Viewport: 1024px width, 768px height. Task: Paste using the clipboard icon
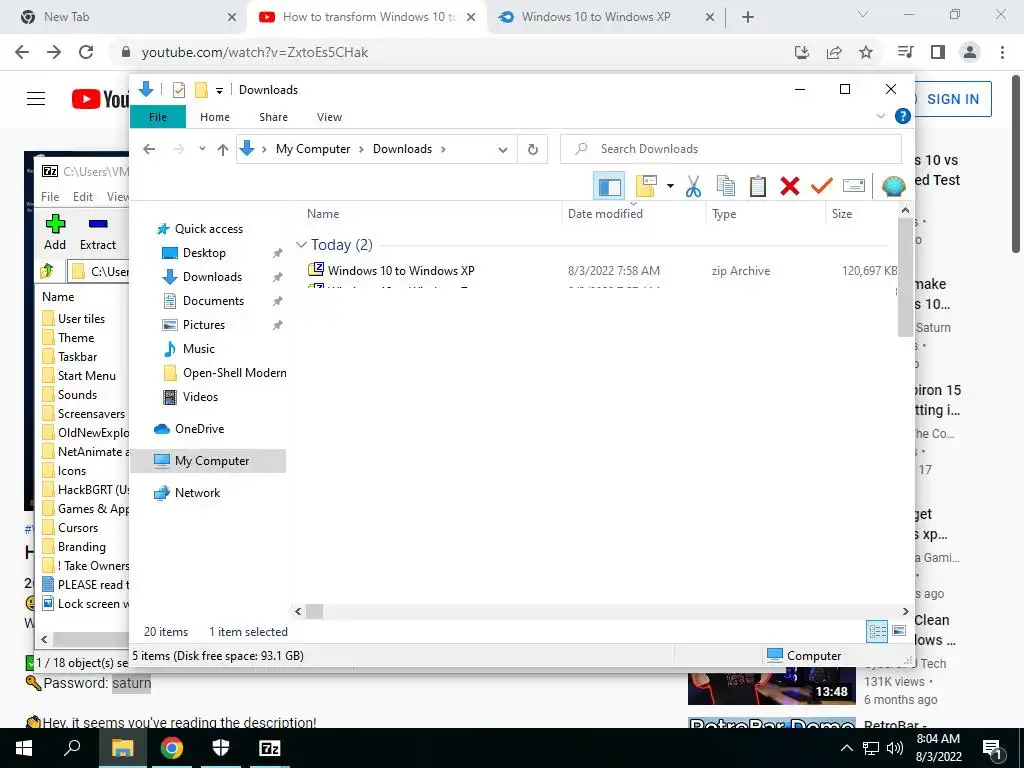[x=758, y=187]
